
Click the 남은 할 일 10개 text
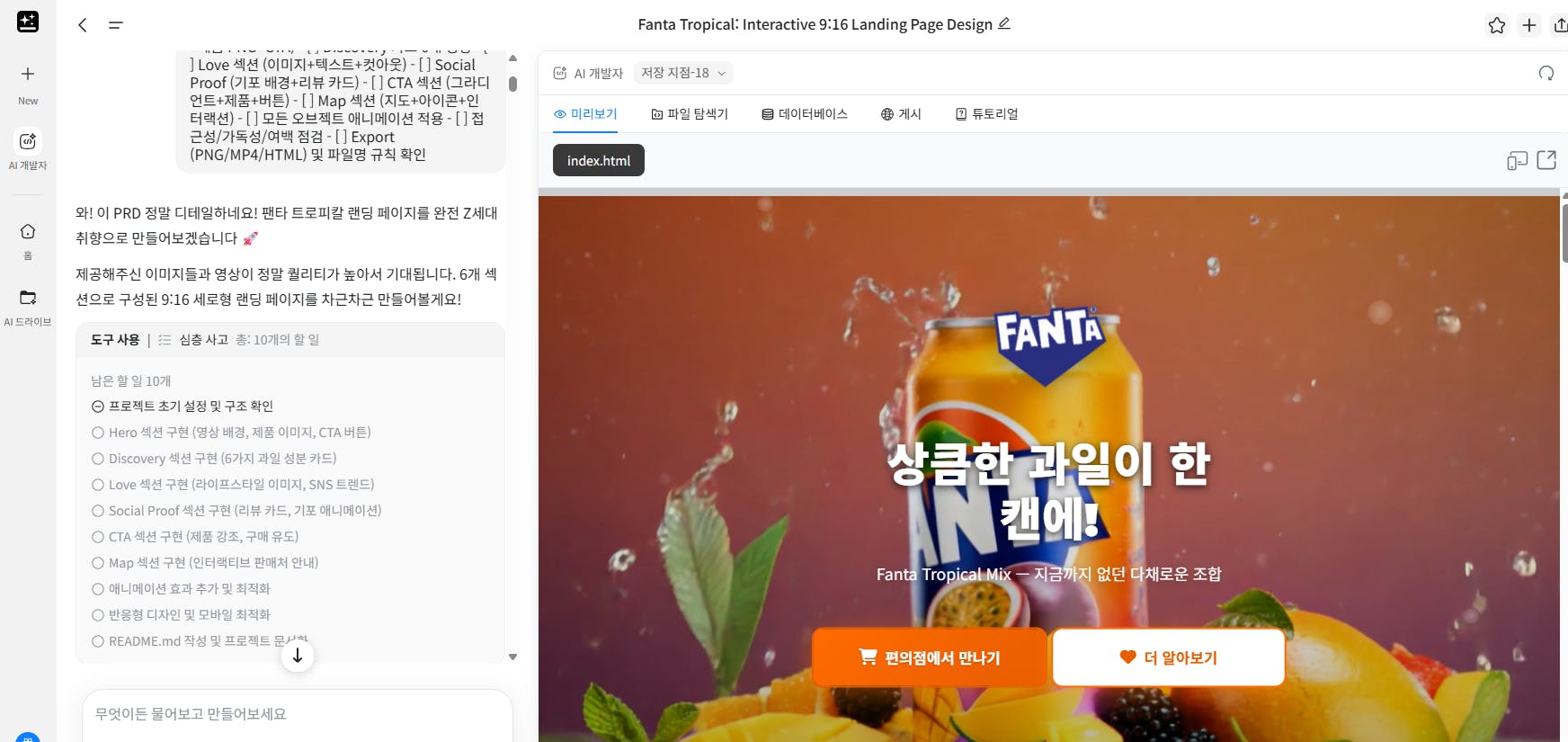point(130,381)
